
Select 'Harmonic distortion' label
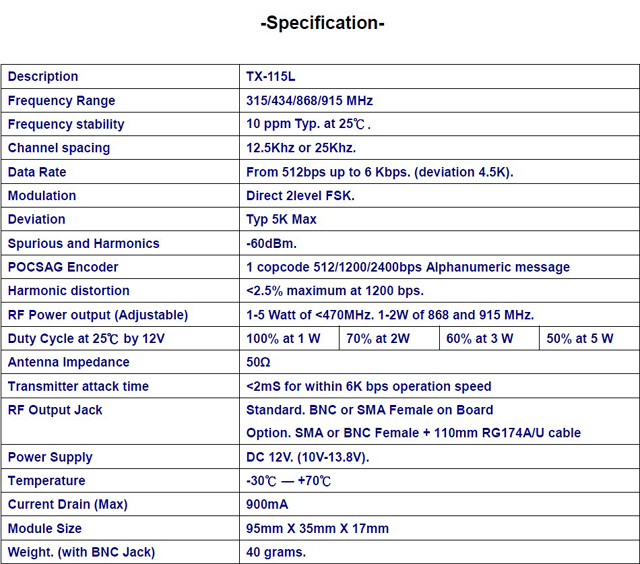coord(69,291)
